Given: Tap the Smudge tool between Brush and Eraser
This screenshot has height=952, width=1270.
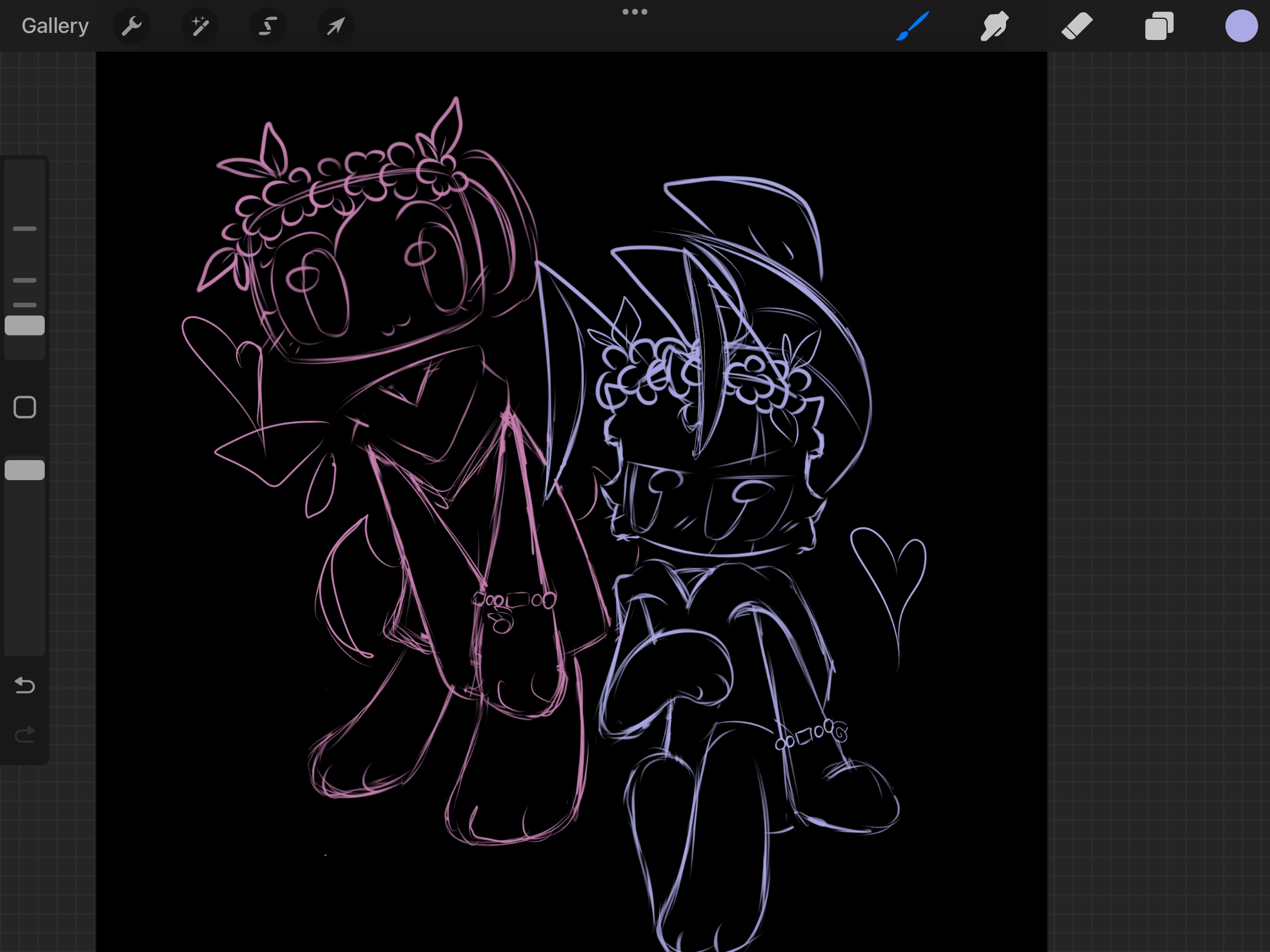Looking at the screenshot, I should click(x=994, y=25).
